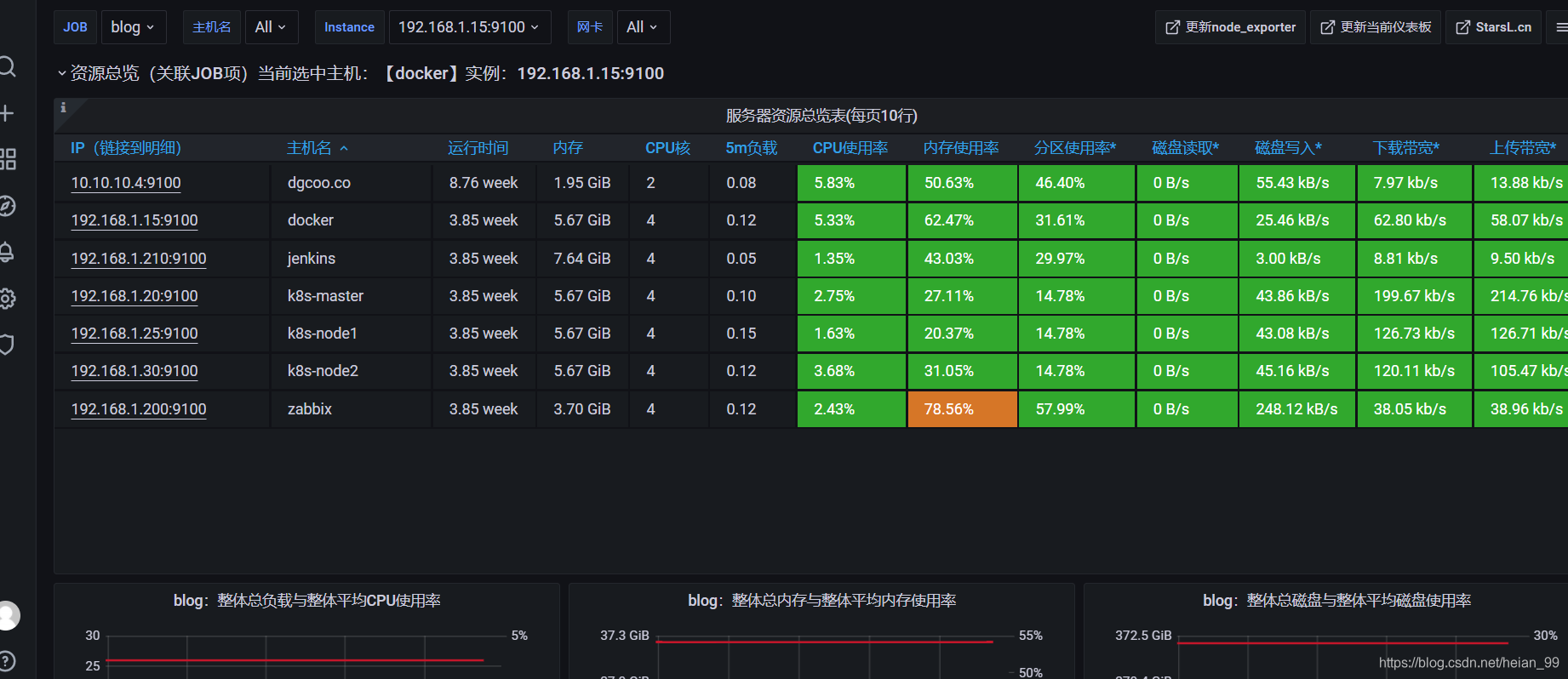
Task: Open the JOB dropdown showing blog
Action: coord(133,27)
